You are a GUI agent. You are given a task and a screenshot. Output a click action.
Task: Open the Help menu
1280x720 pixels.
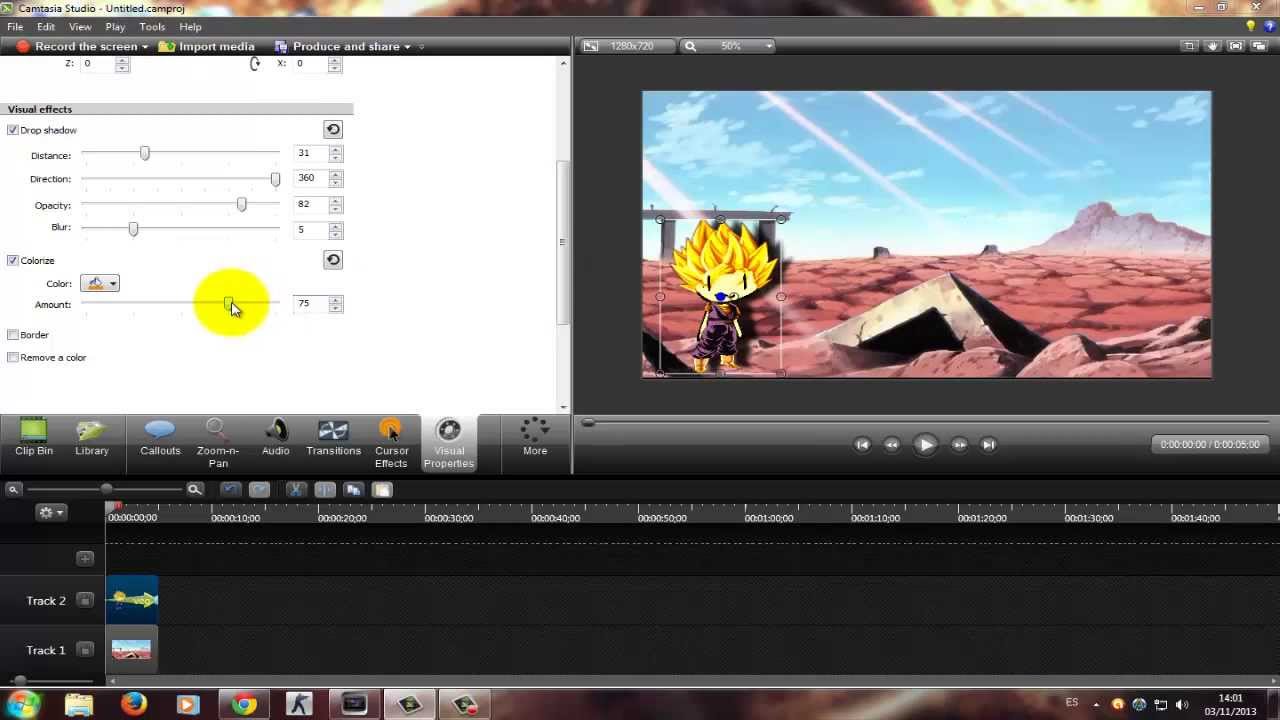tap(190, 27)
